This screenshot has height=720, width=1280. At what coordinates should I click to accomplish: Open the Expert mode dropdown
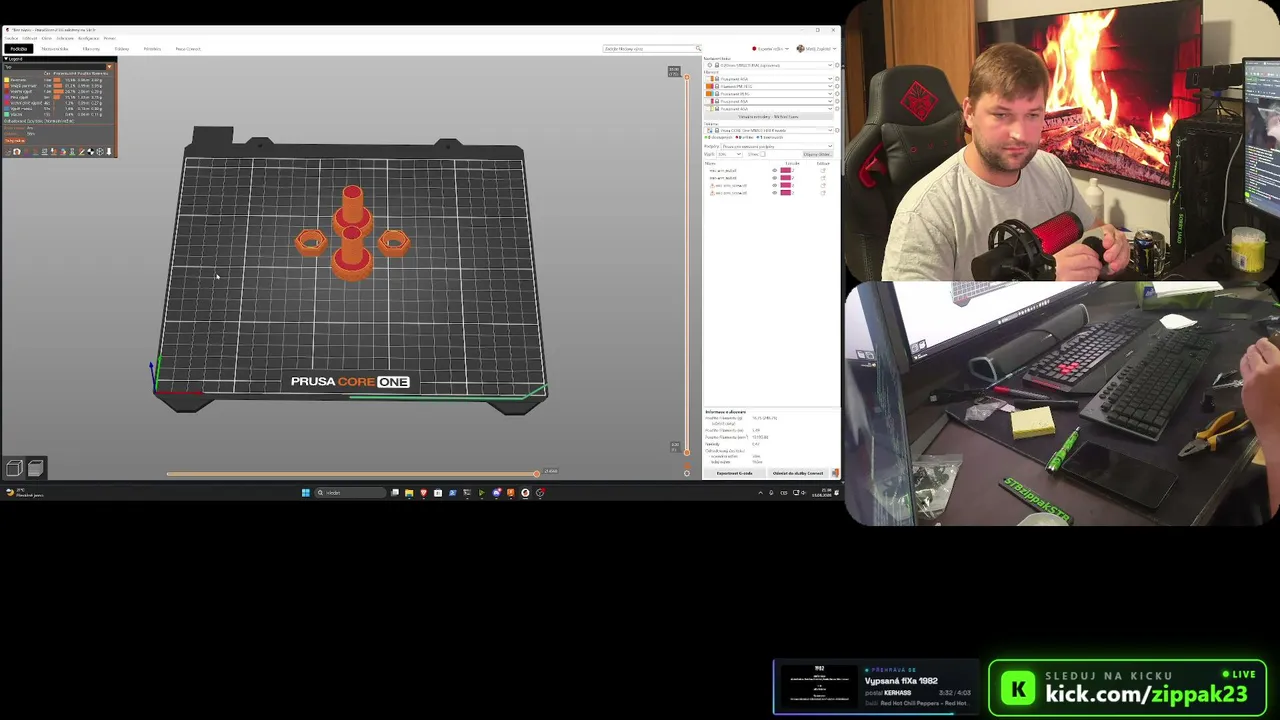[x=770, y=49]
